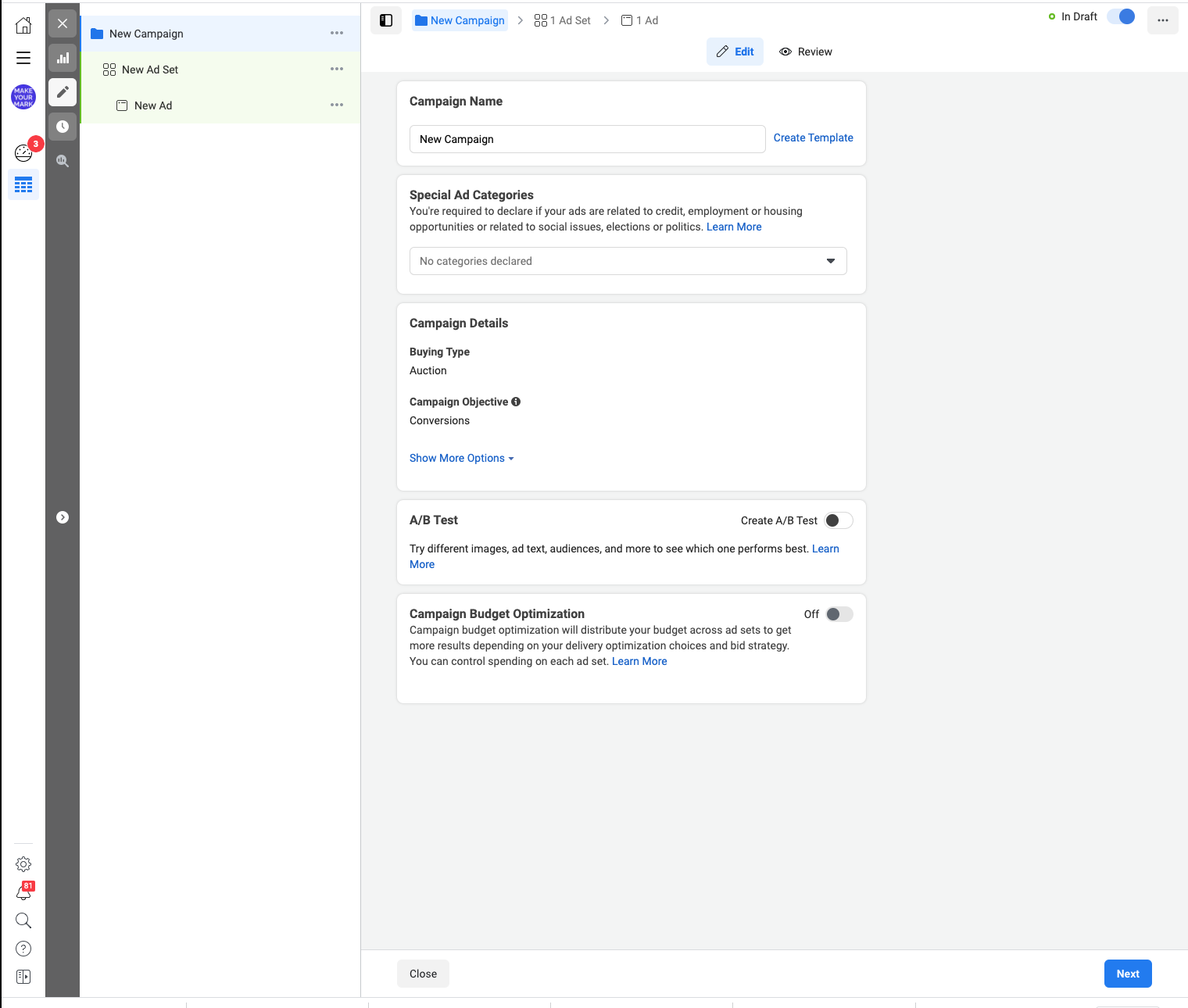Open the Make Your Mark account avatar
This screenshot has width=1188, height=1008.
pos(23,97)
